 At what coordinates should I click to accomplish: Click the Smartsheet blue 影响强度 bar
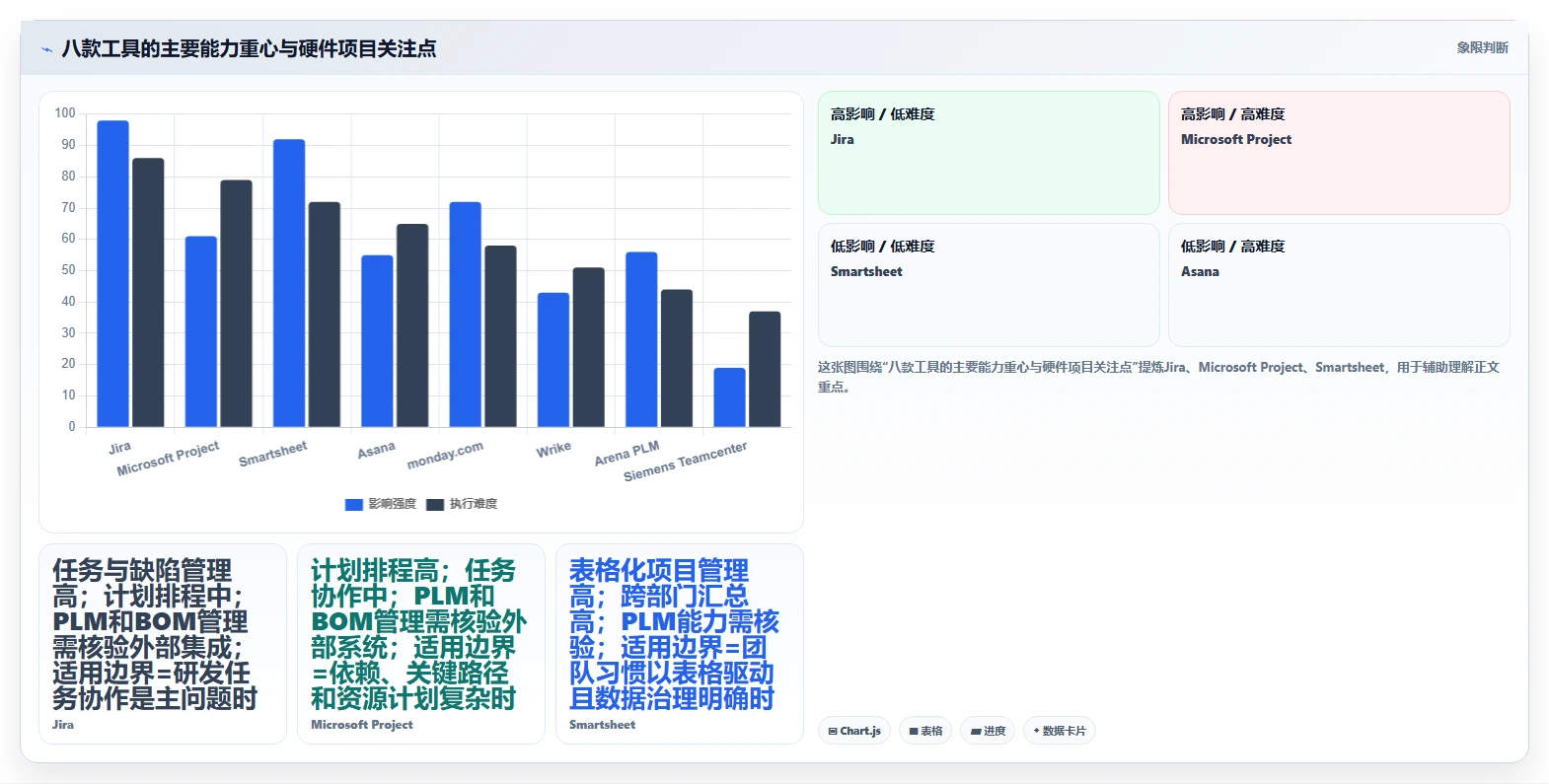coord(289,283)
